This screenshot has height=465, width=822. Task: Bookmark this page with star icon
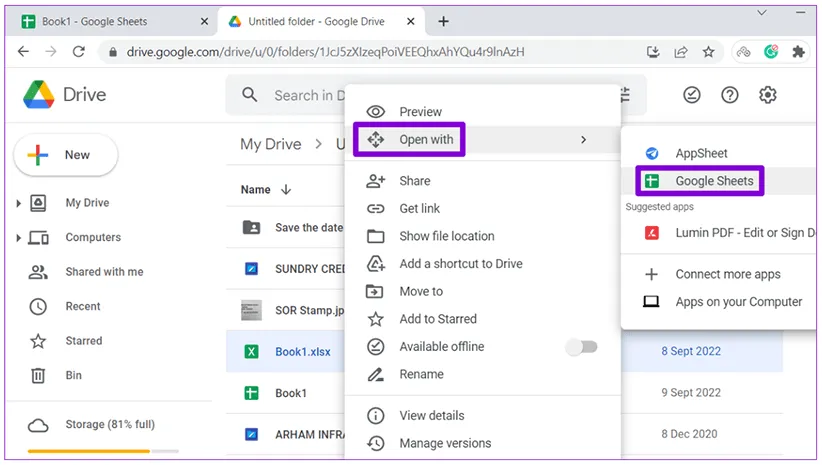[708, 52]
